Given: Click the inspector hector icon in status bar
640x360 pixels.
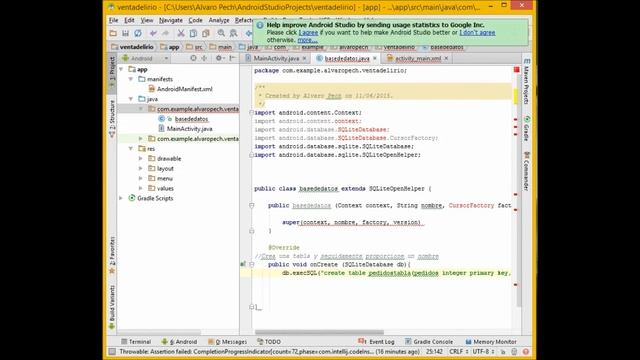Looking at the screenshot, I should (514, 351).
